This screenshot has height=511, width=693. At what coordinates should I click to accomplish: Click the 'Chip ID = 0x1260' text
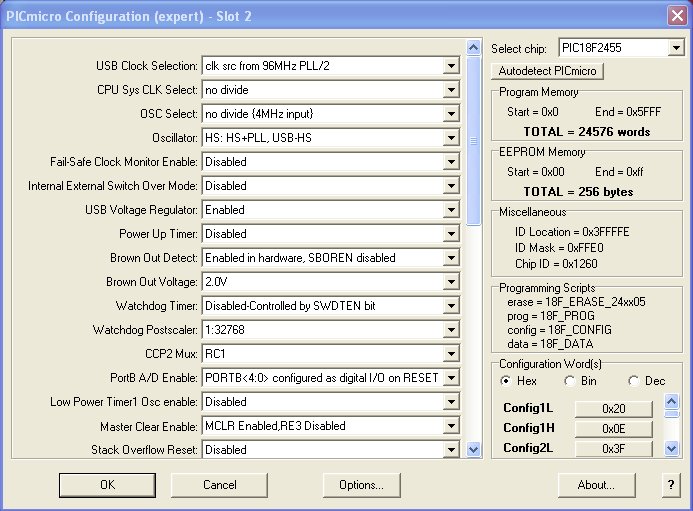click(556, 264)
